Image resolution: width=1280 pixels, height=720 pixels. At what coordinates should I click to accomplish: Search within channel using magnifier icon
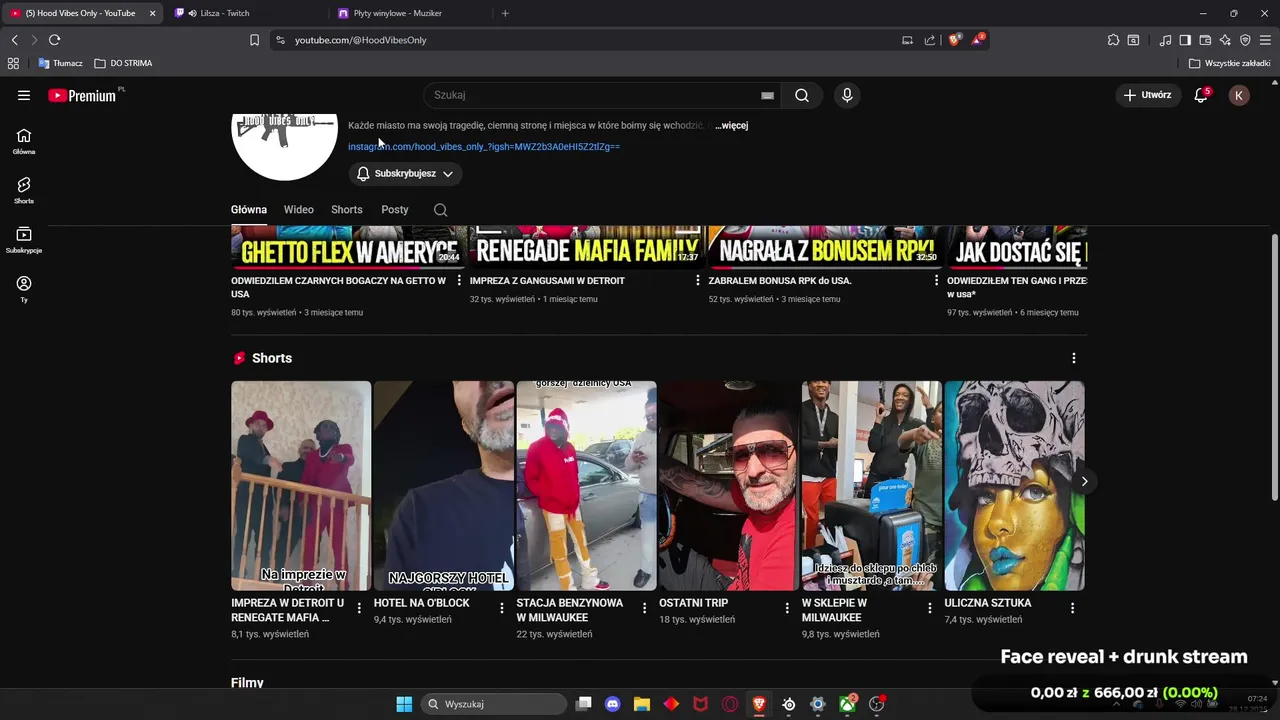(441, 210)
